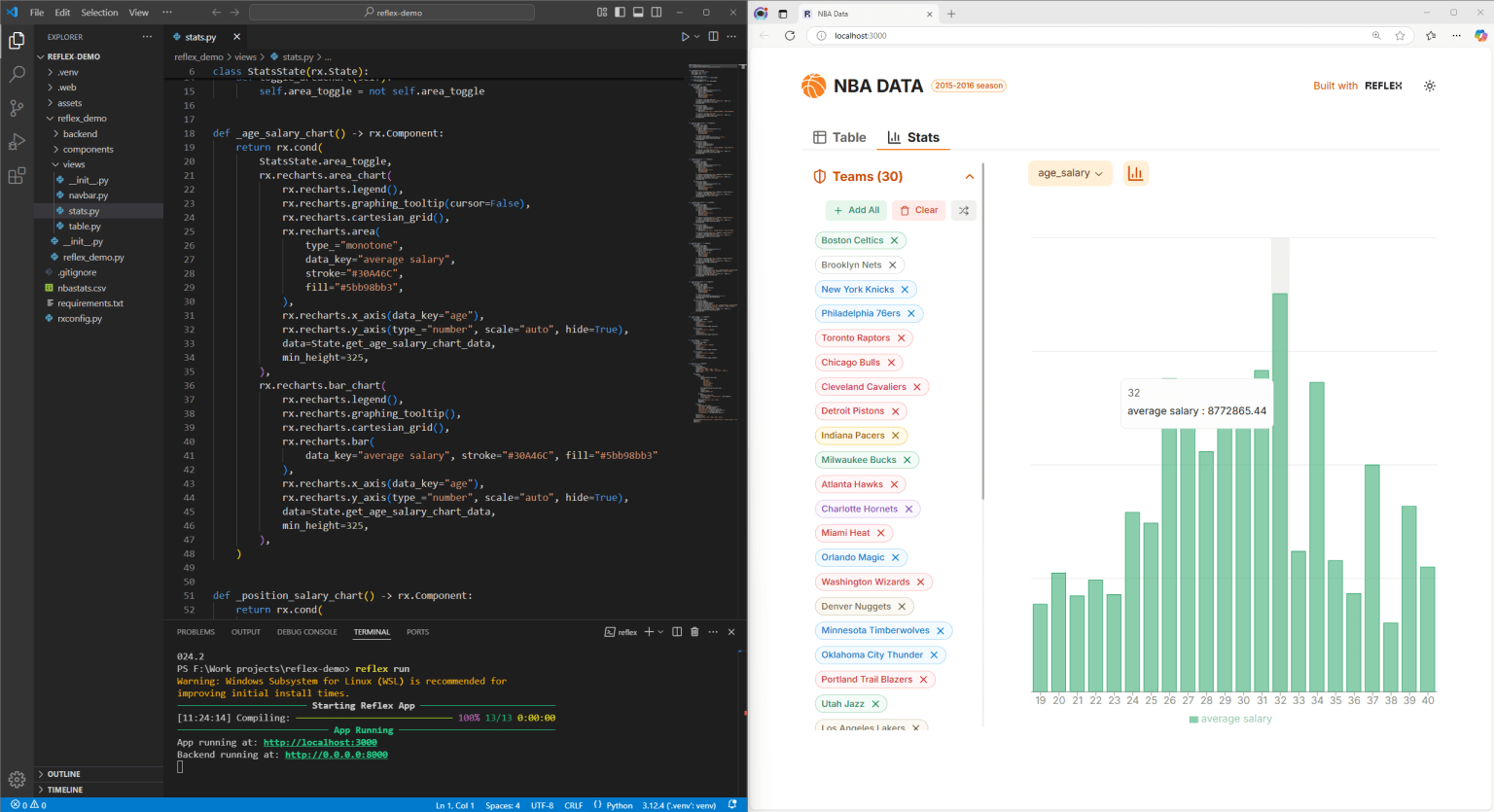Click the kill terminal trash icon
Screen dimensions: 1494x812
[x=694, y=631]
